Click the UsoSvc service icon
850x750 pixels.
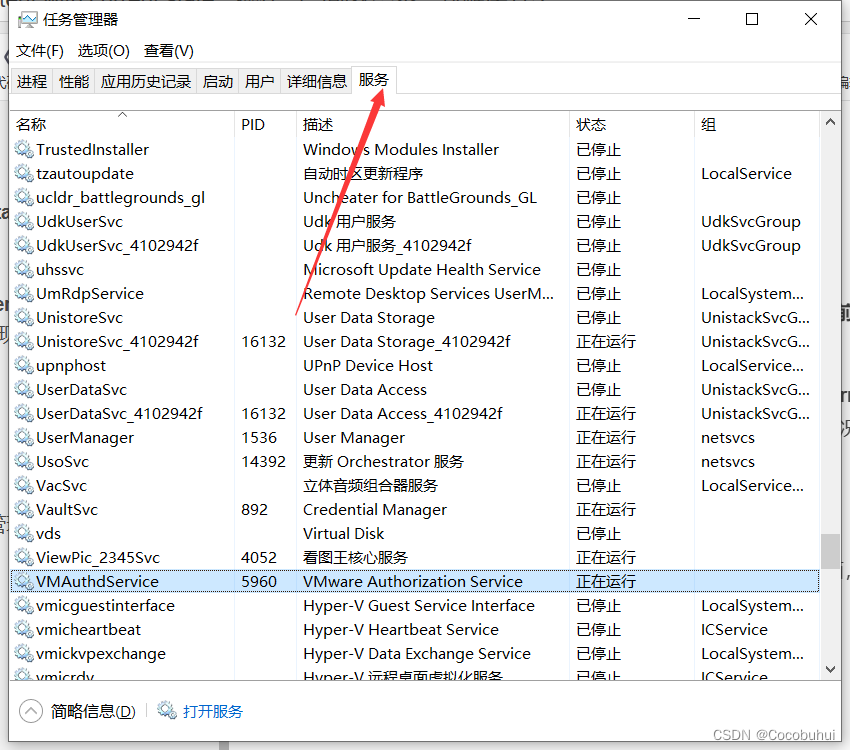tap(22, 461)
